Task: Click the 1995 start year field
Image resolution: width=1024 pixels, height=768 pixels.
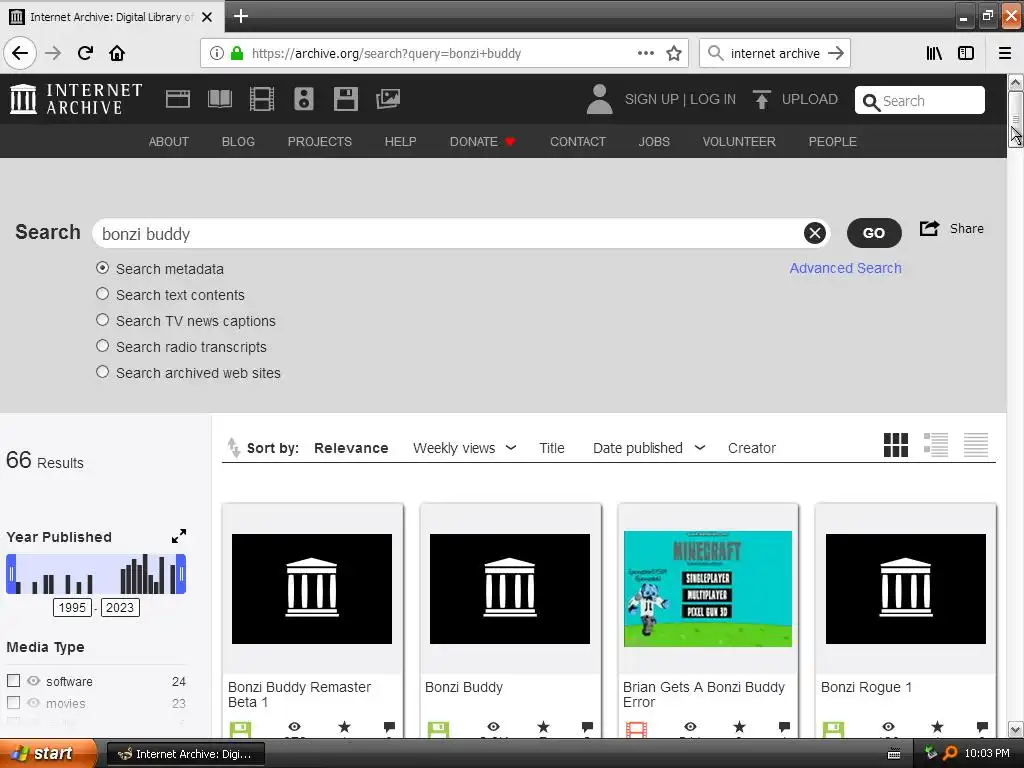Action: [72, 607]
